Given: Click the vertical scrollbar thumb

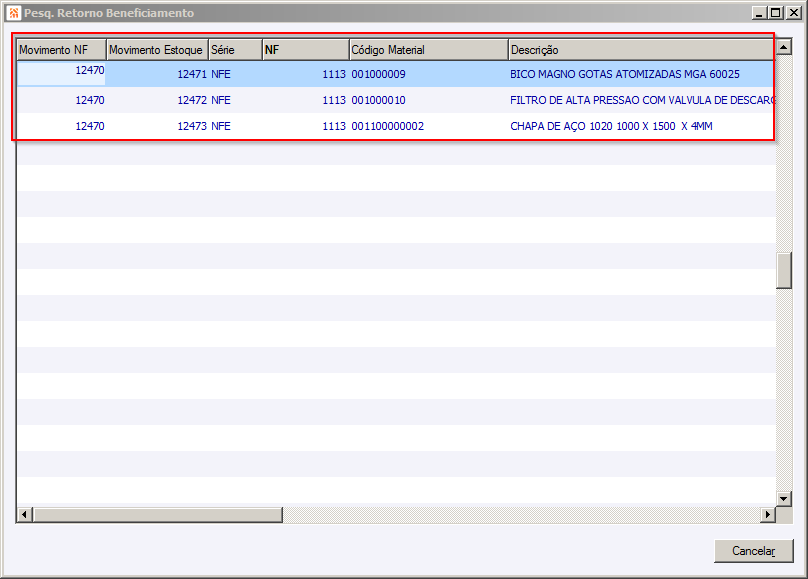Looking at the screenshot, I should click(x=784, y=270).
